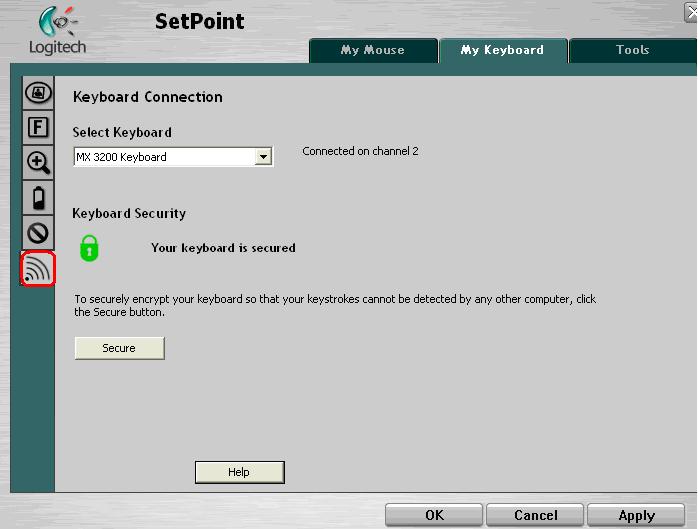698x529 pixels.
Task: Click the 'Connected on channel 2' status text
Action: click(360, 151)
